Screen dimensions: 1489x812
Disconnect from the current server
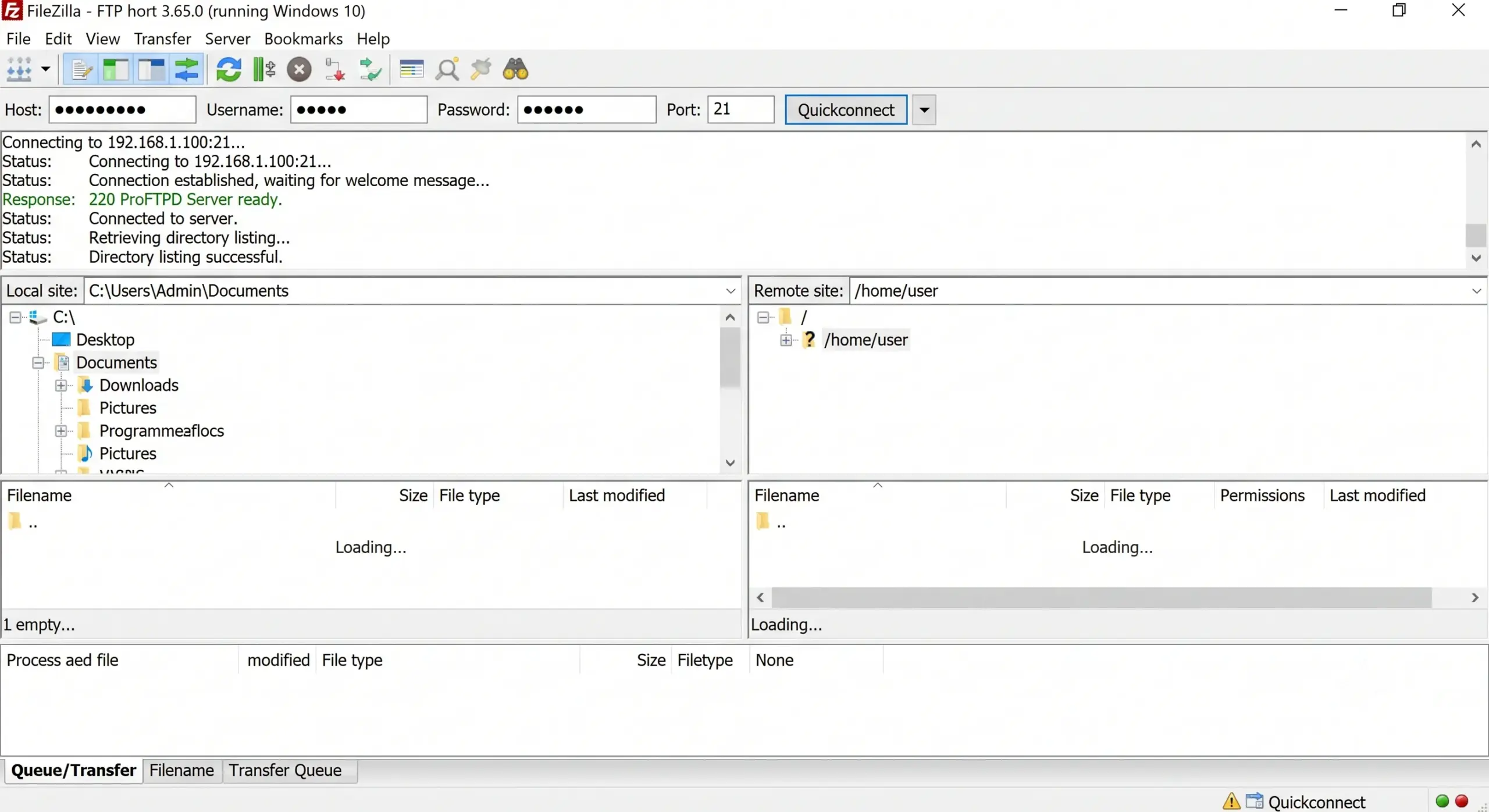pyautogui.click(x=335, y=70)
